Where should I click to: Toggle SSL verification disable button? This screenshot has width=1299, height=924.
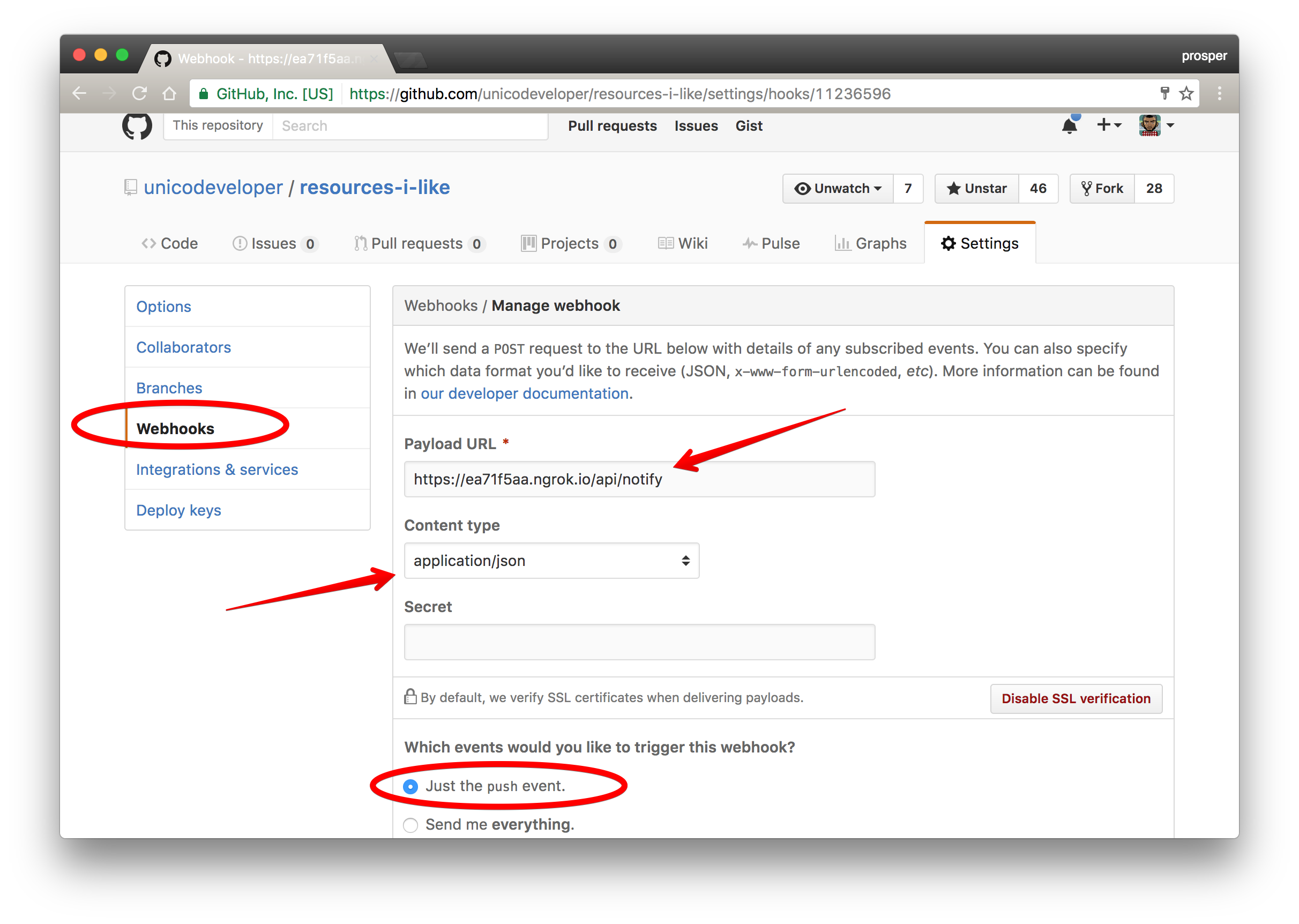[1076, 698]
